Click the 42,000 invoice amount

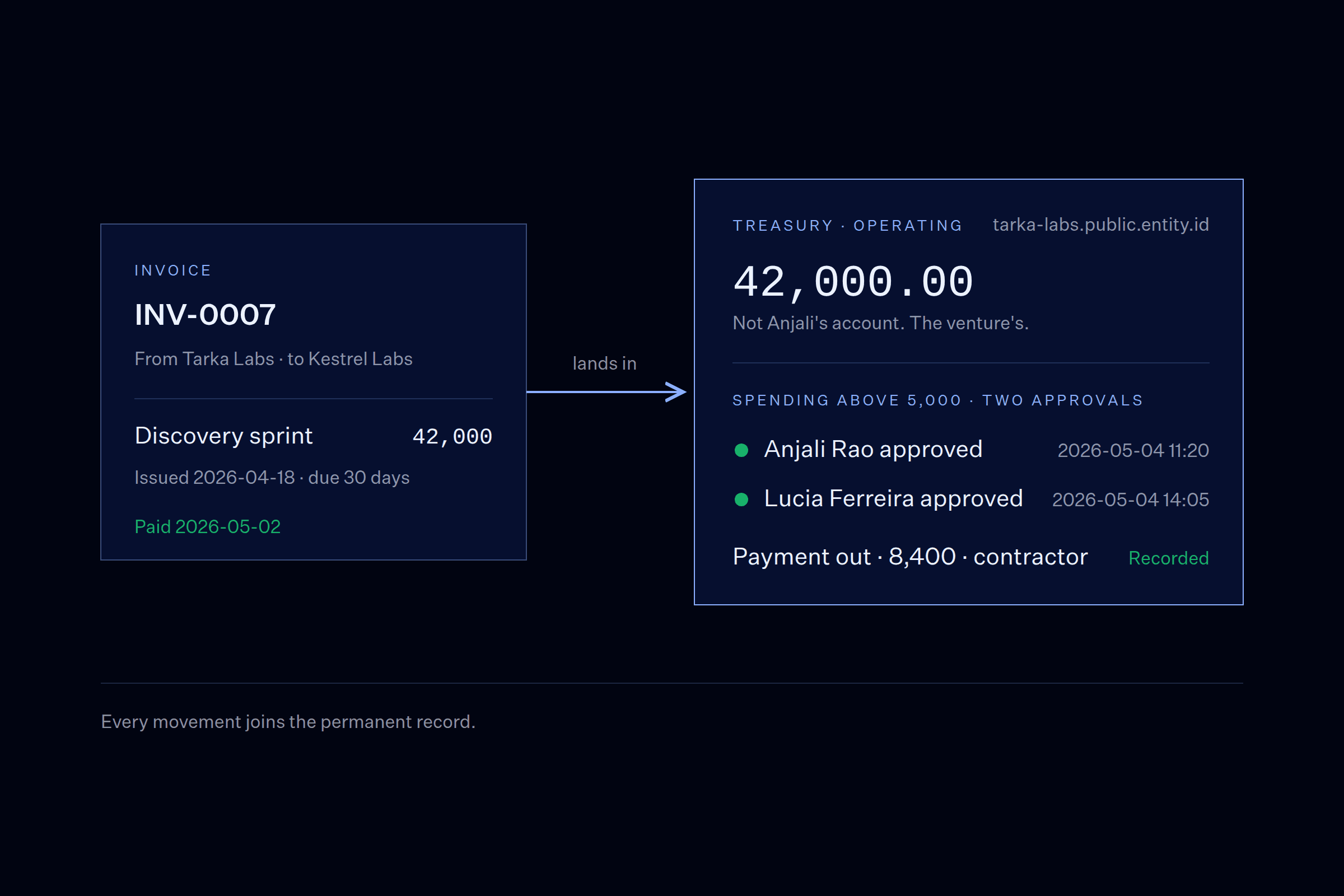[452, 437]
